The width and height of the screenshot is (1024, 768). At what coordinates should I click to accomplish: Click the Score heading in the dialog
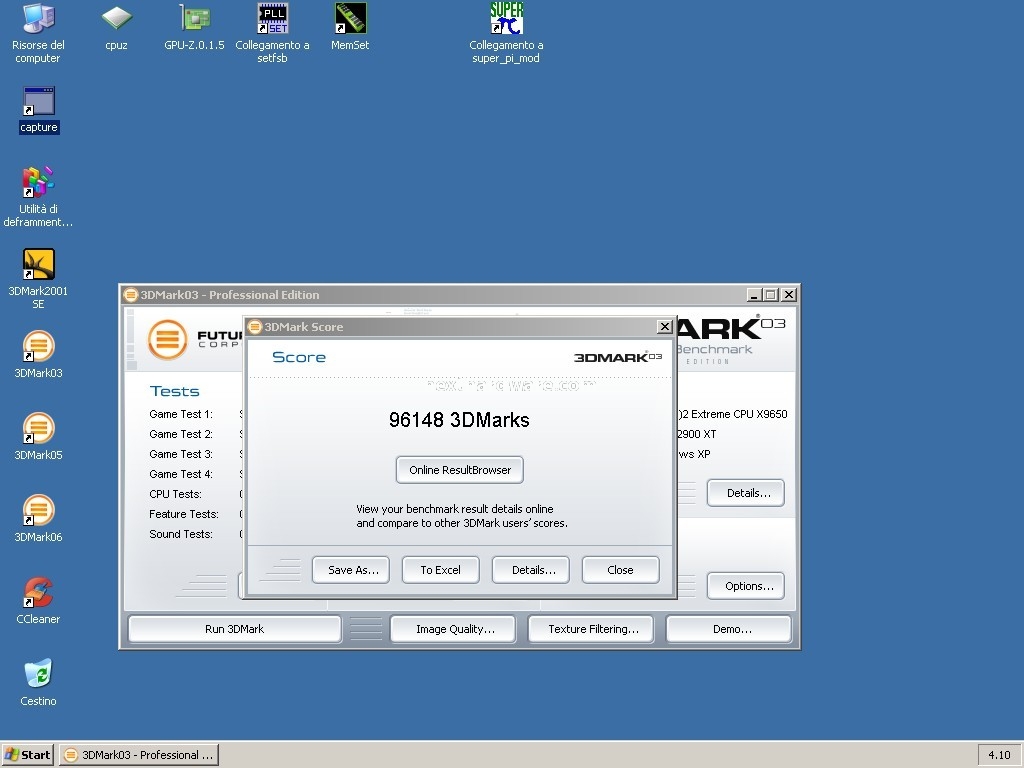click(299, 357)
